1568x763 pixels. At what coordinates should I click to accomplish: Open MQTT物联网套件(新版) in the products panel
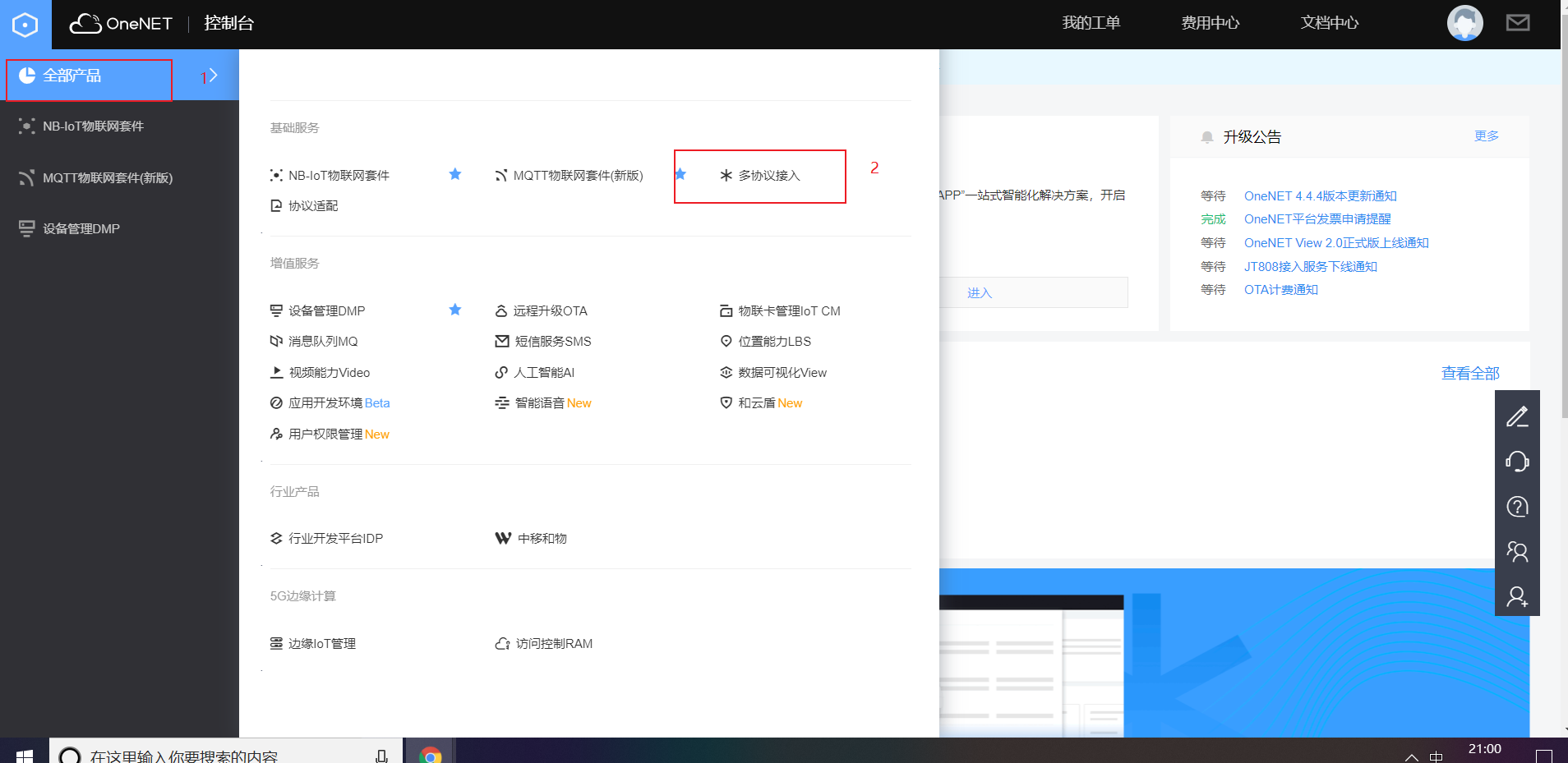[x=578, y=176]
